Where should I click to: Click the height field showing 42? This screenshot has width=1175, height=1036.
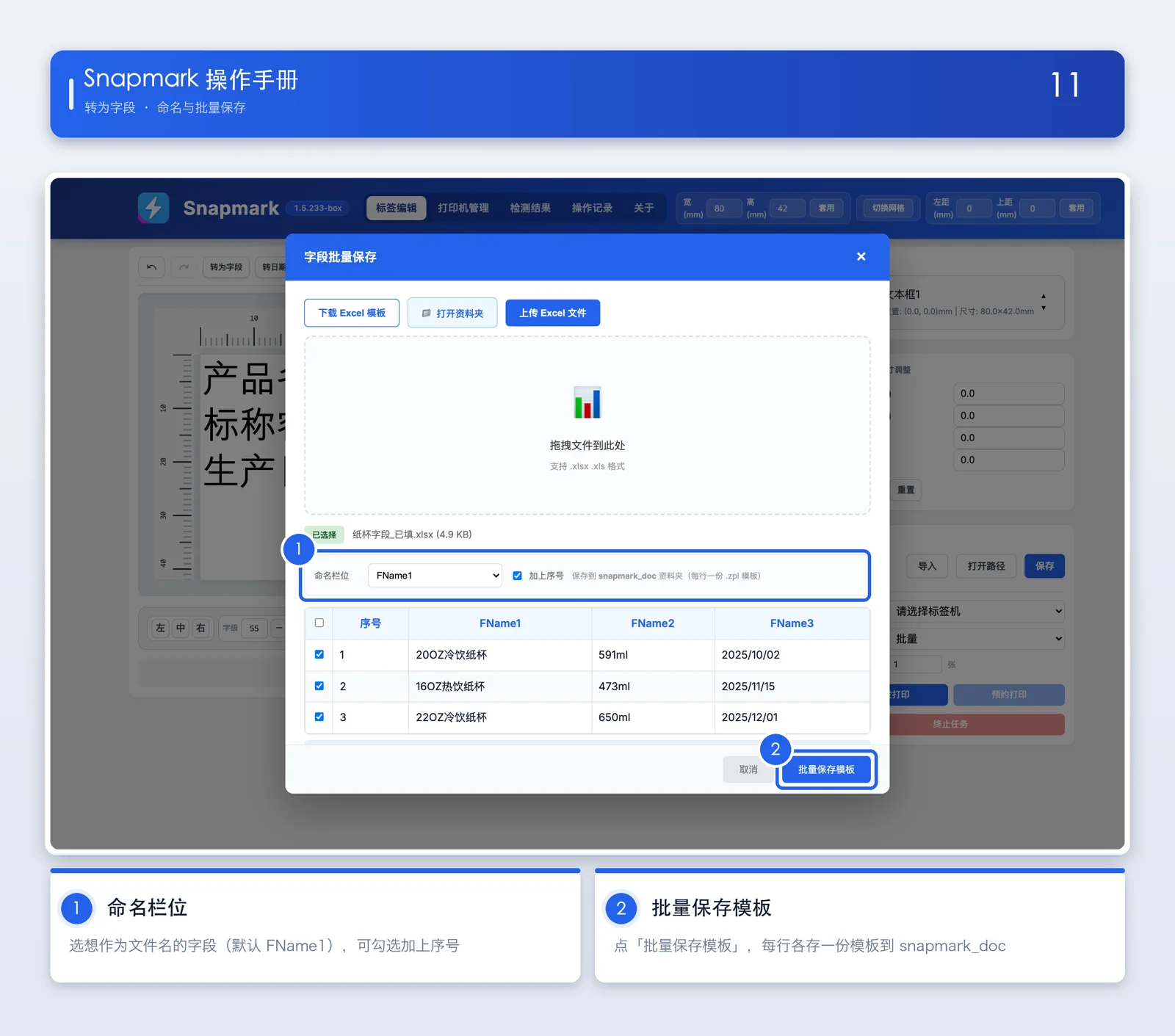(787, 208)
